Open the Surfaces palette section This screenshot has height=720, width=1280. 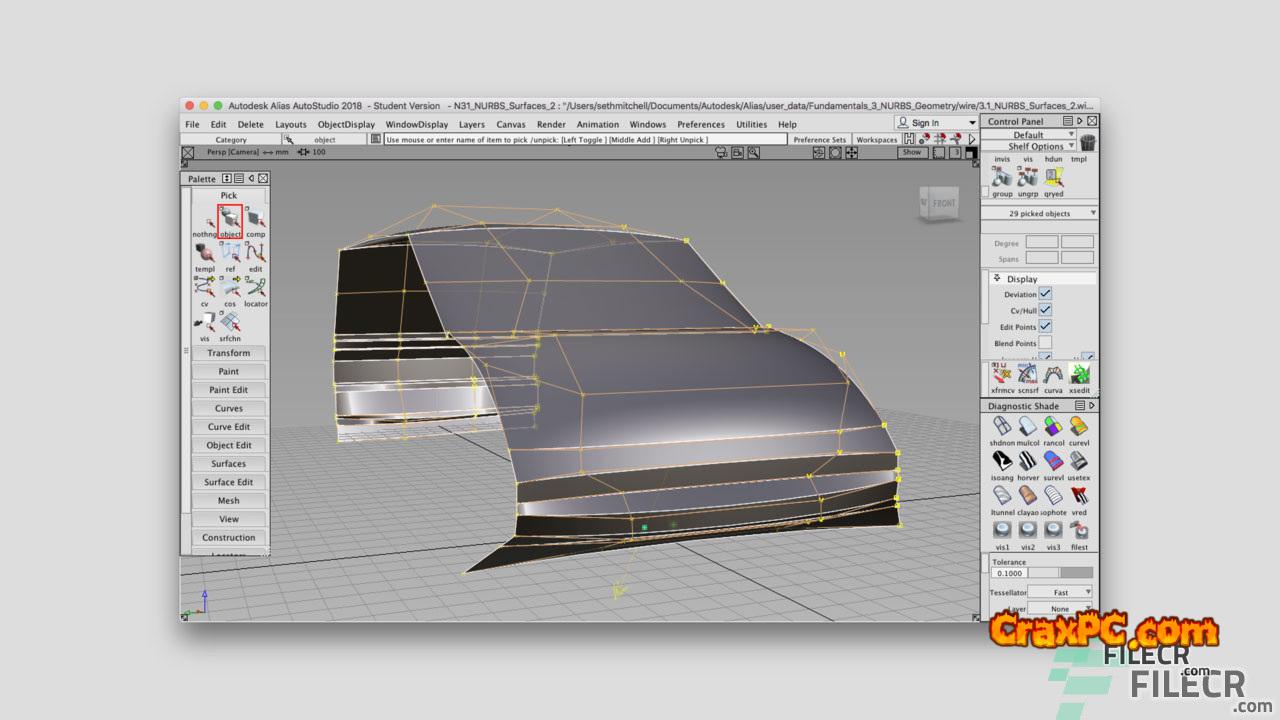229,464
